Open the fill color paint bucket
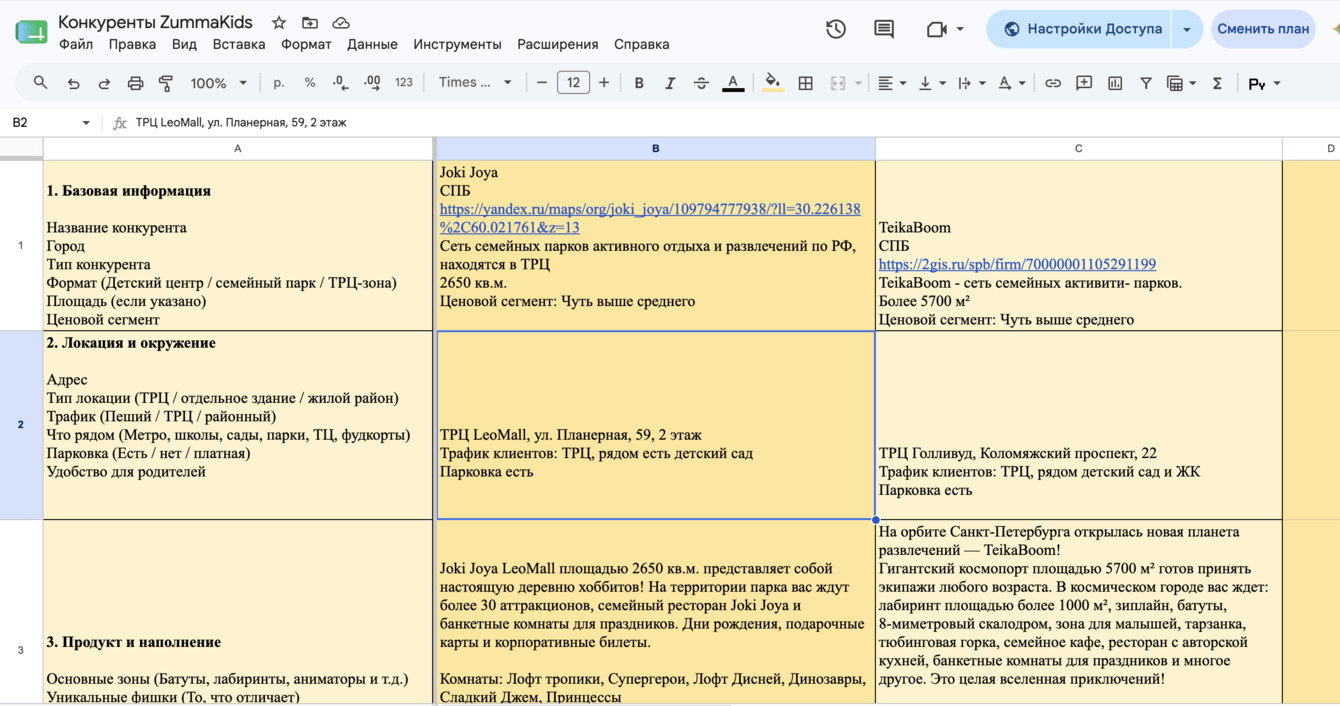The image size is (1340, 706). (x=772, y=83)
